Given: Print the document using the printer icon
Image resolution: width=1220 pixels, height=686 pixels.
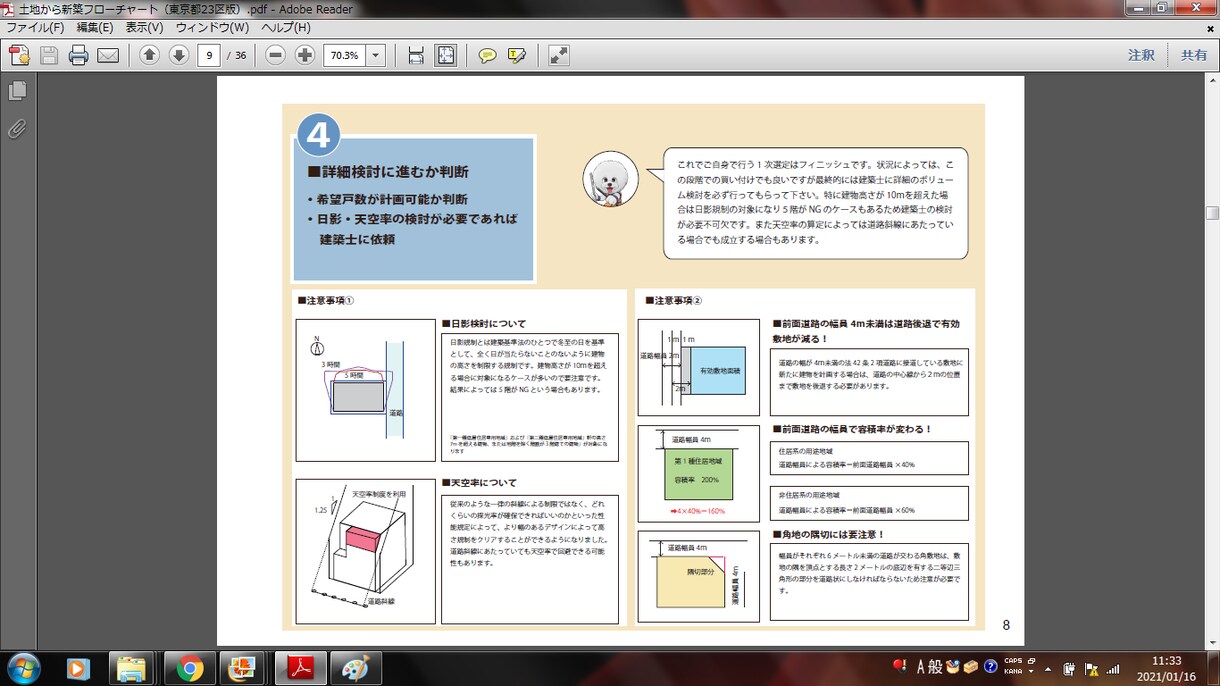Looking at the screenshot, I should 79,55.
